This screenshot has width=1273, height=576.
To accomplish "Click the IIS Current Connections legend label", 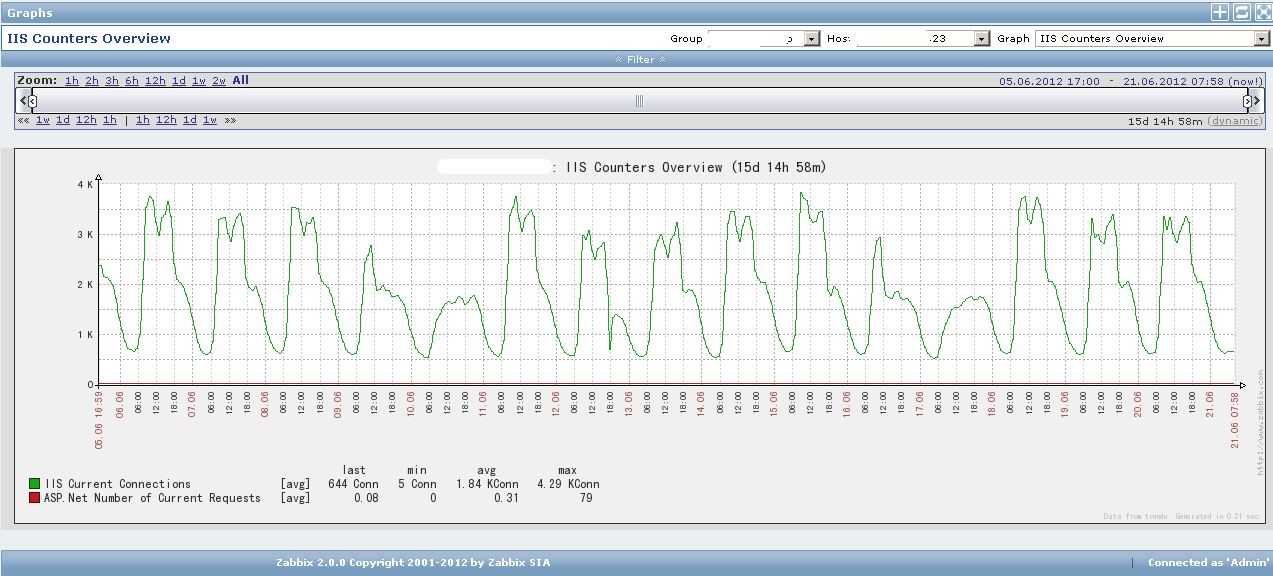I will coord(118,484).
